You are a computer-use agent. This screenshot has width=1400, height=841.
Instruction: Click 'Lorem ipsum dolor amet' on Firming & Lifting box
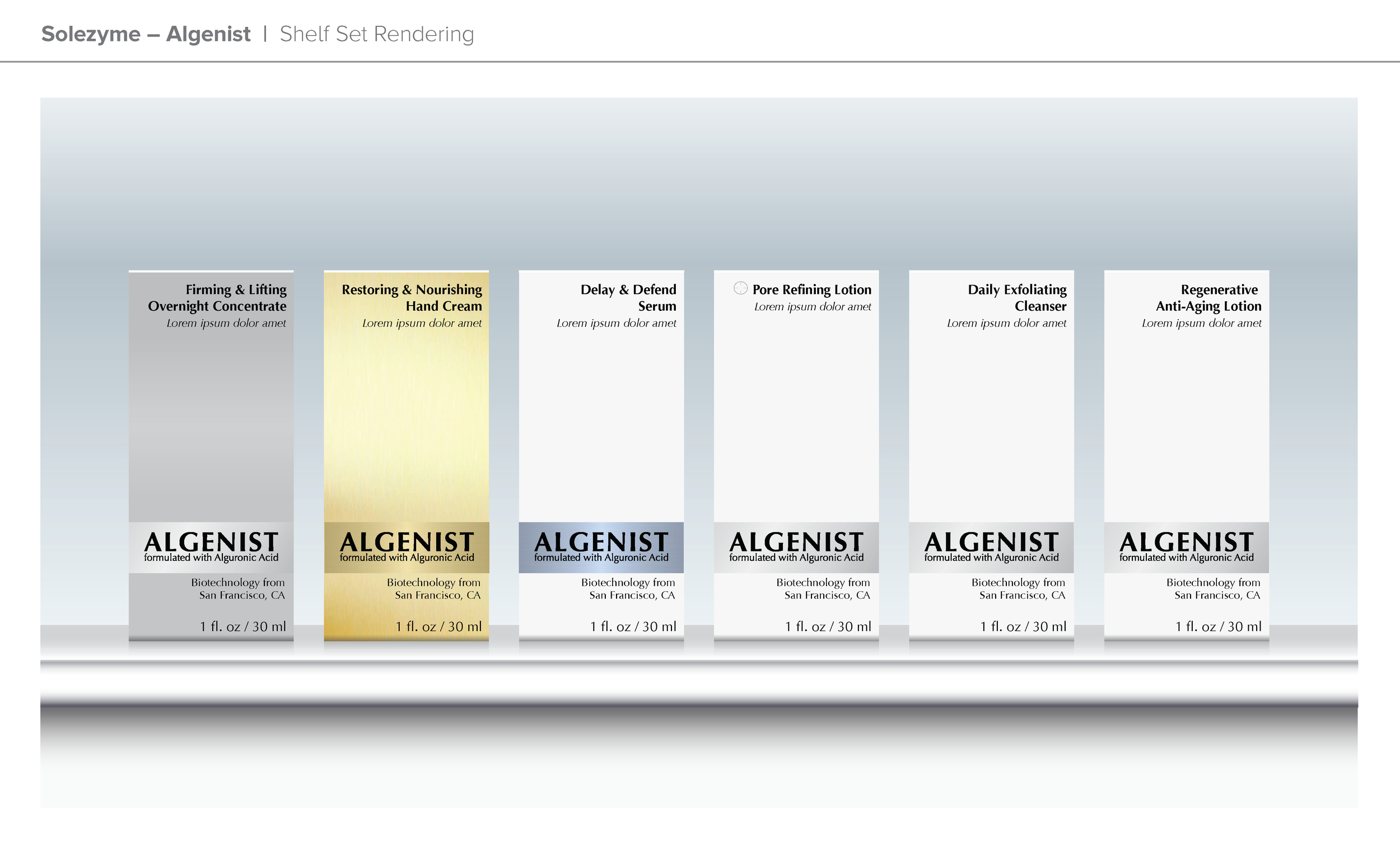point(226,323)
